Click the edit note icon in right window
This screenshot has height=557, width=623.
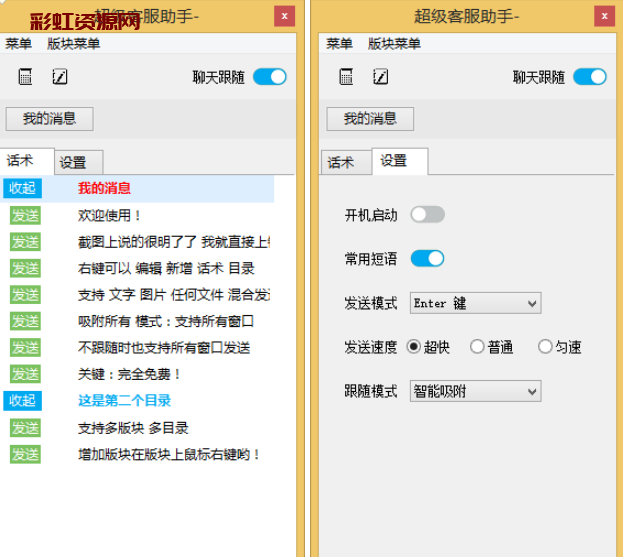(380, 77)
